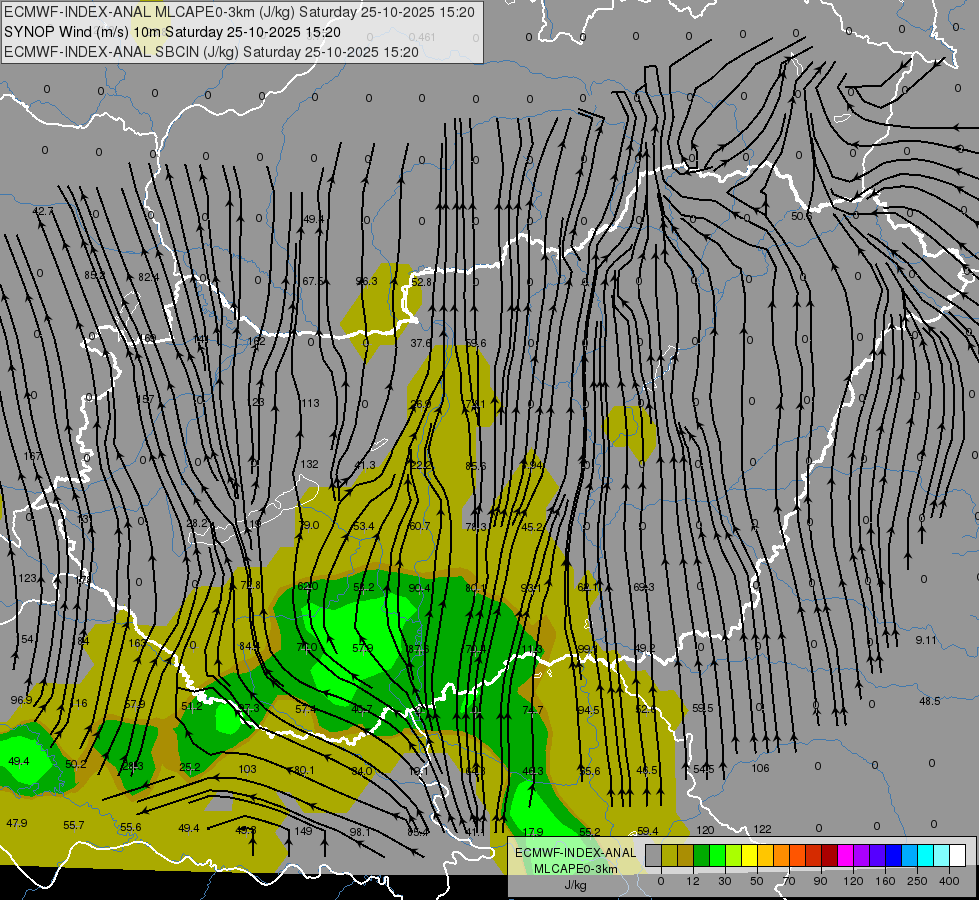
Task: Click the map value 46.5
Action: click(646, 770)
